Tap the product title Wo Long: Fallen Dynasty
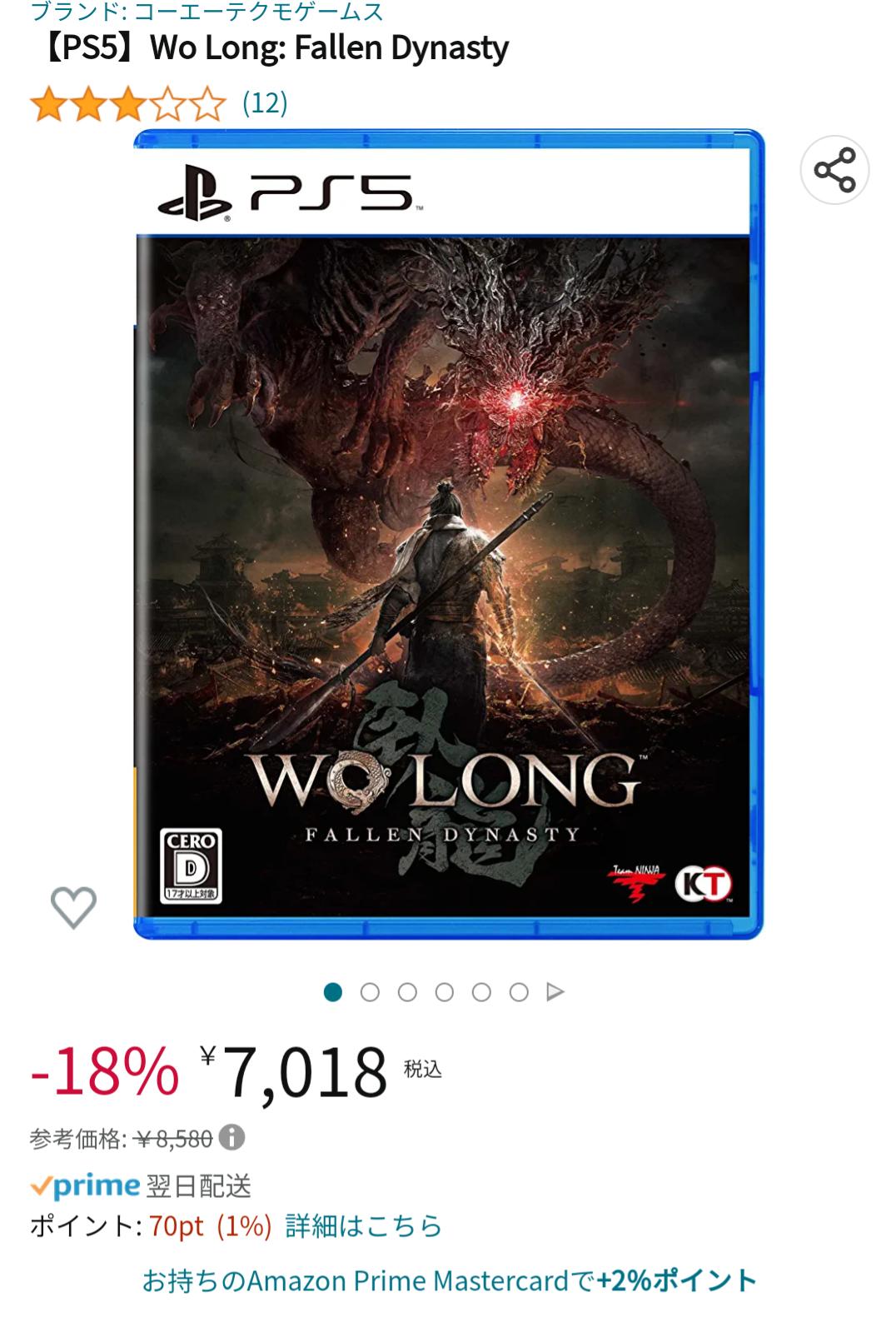This screenshot has height=1322, width=896. (270, 48)
